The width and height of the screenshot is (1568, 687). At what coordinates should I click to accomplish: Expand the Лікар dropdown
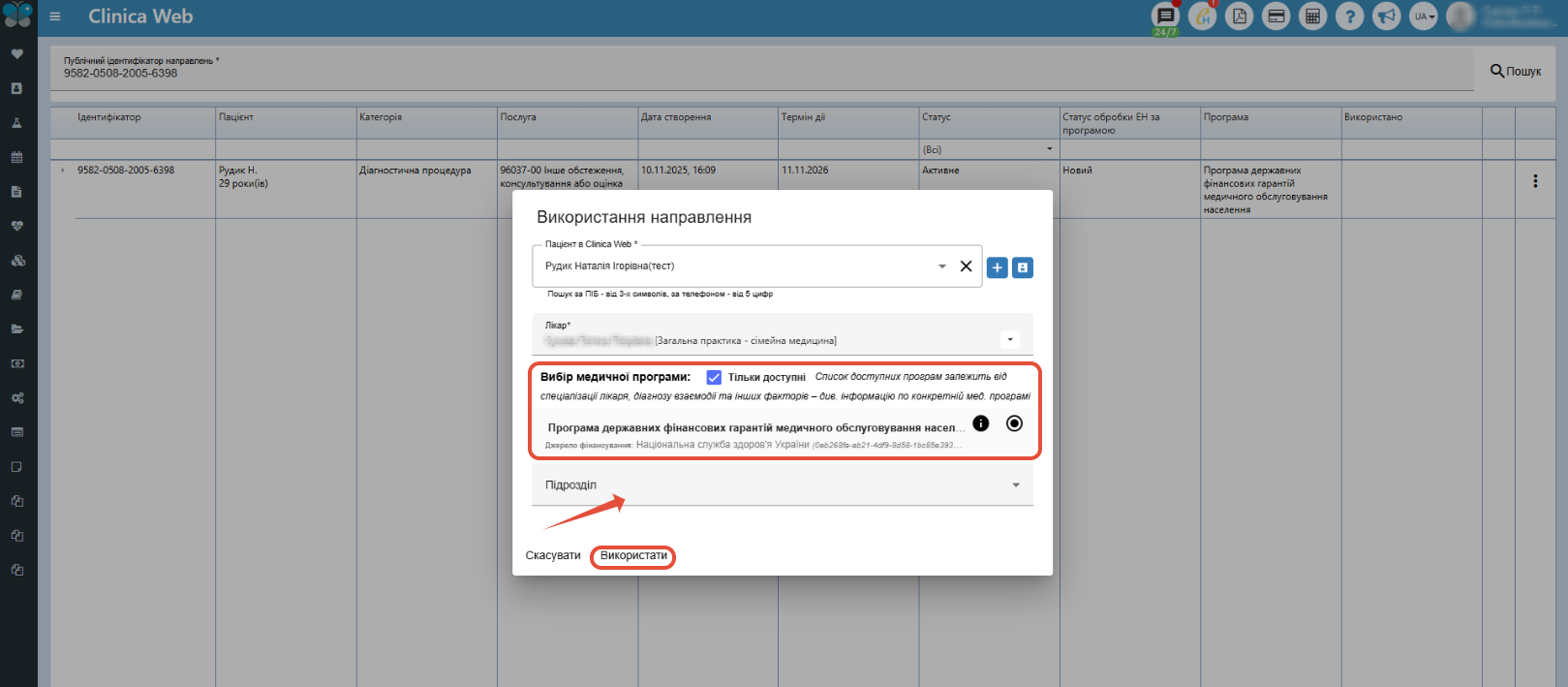pos(1010,339)
